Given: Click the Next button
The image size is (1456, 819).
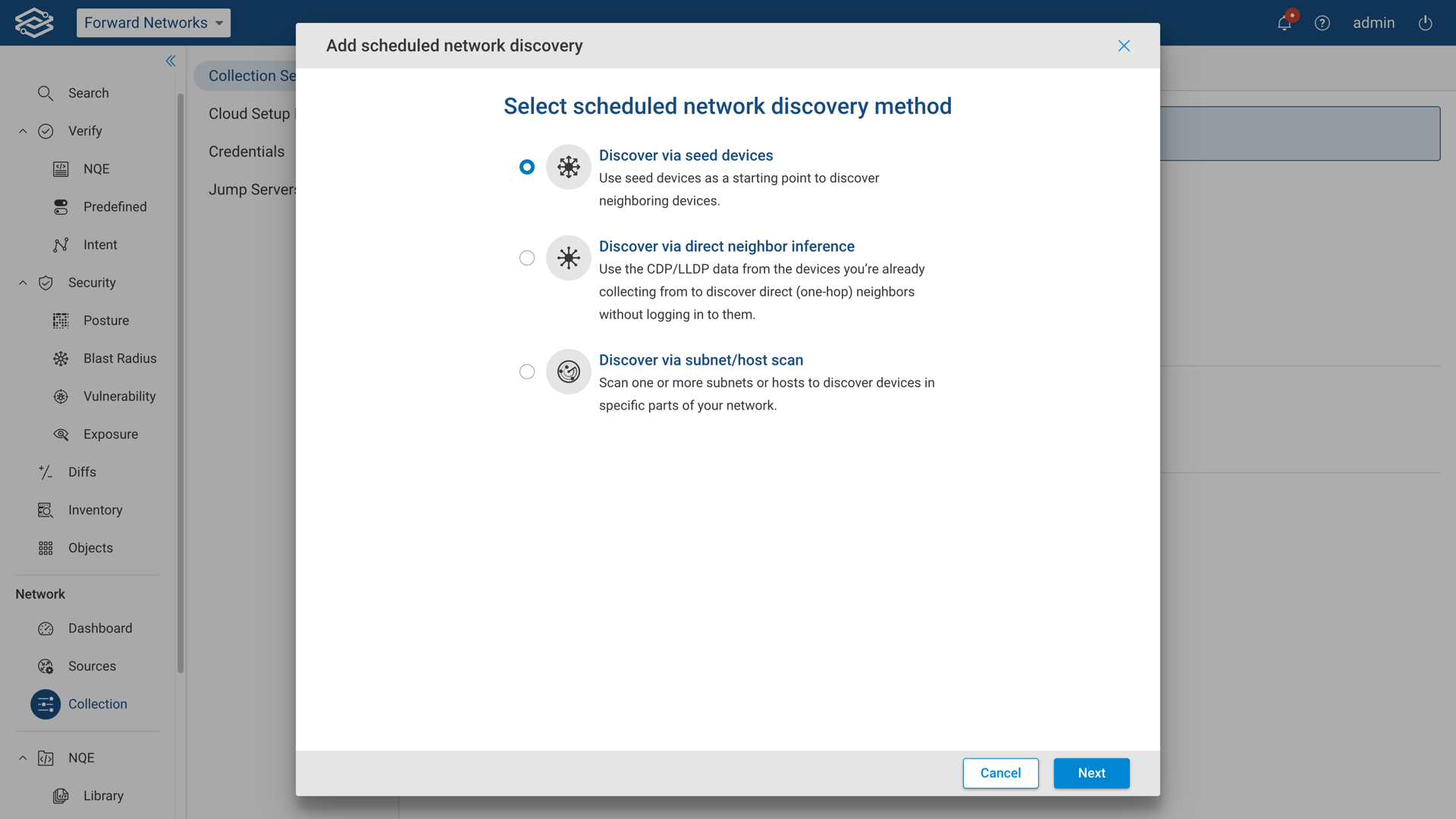Looking at the screenshot, I should 1090,773.
